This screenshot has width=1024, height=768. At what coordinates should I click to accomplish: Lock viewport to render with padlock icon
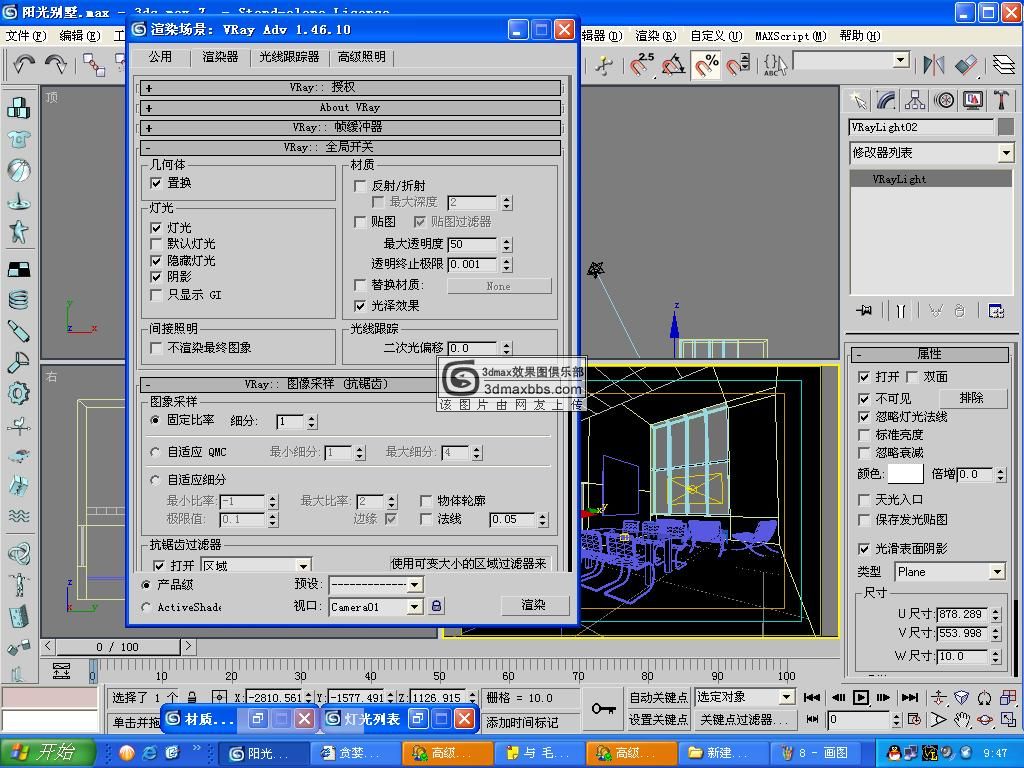pos(436,606)
